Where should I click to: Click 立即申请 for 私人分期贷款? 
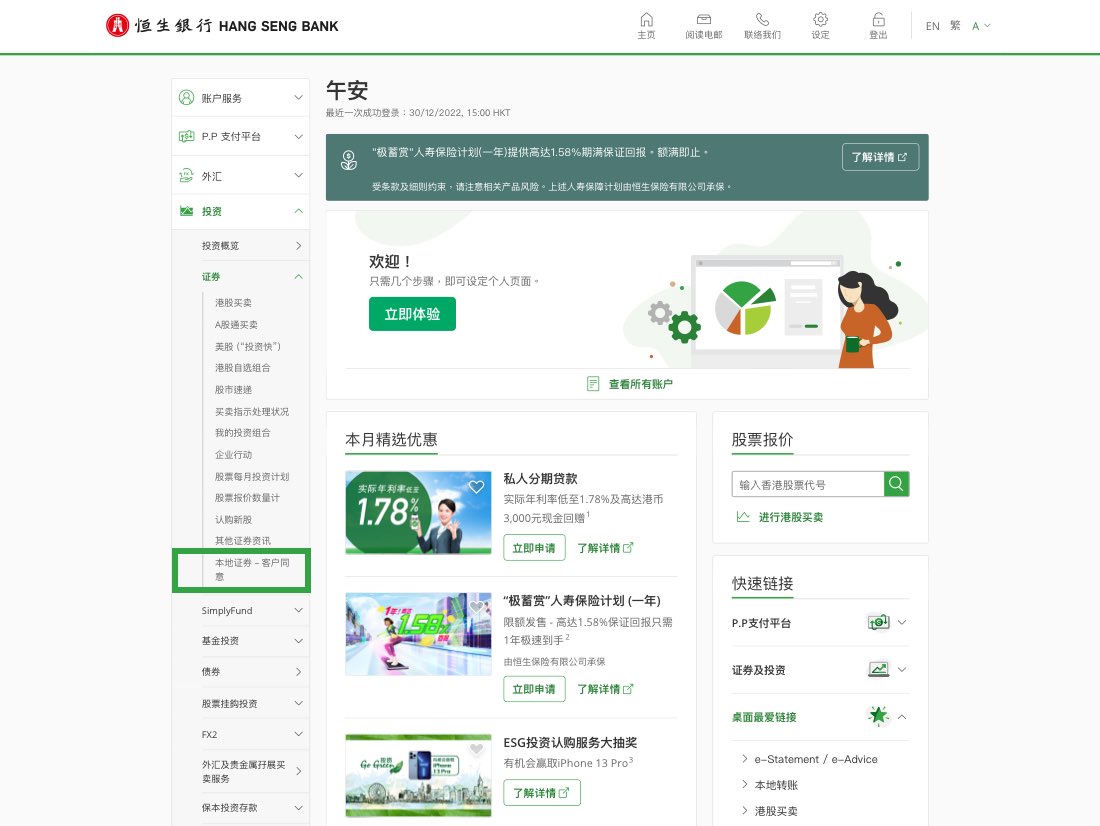coord(534,548)
